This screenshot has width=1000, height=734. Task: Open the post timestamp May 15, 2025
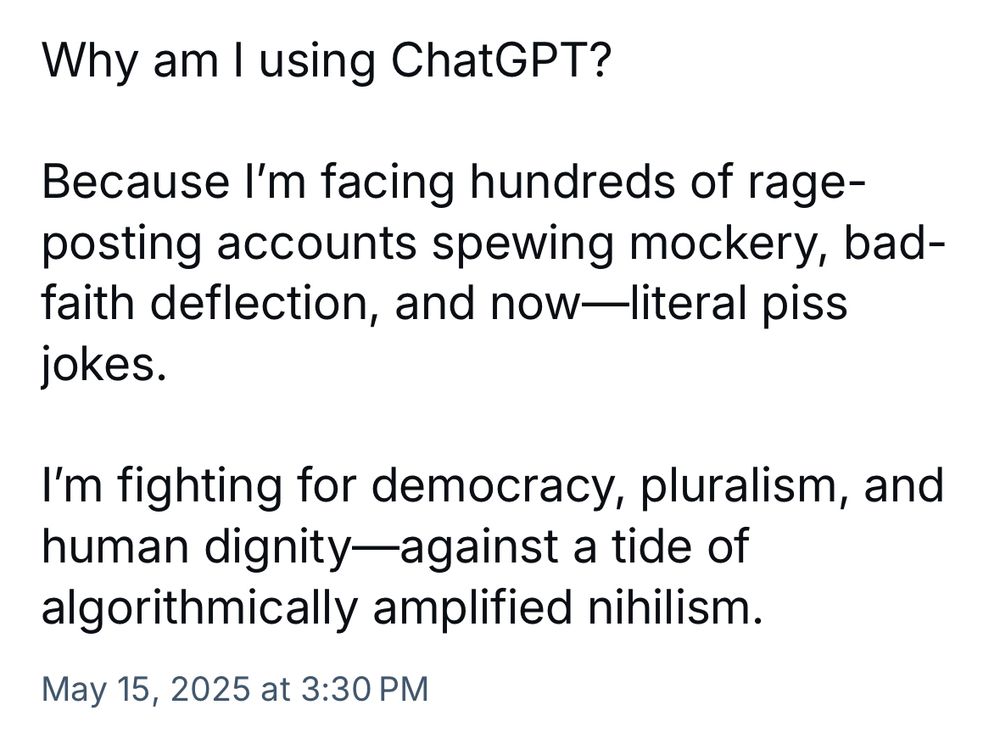pos(235,689)
